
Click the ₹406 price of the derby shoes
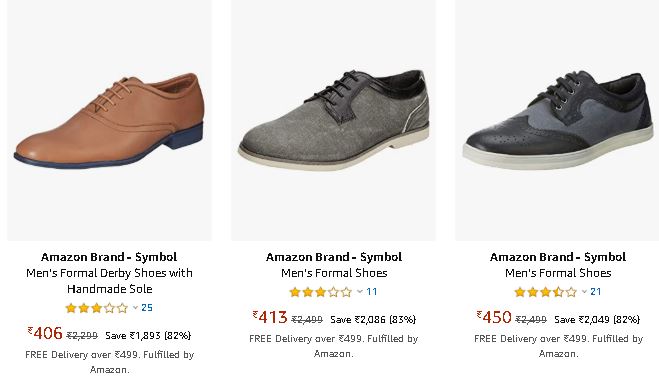coord(45,334)
